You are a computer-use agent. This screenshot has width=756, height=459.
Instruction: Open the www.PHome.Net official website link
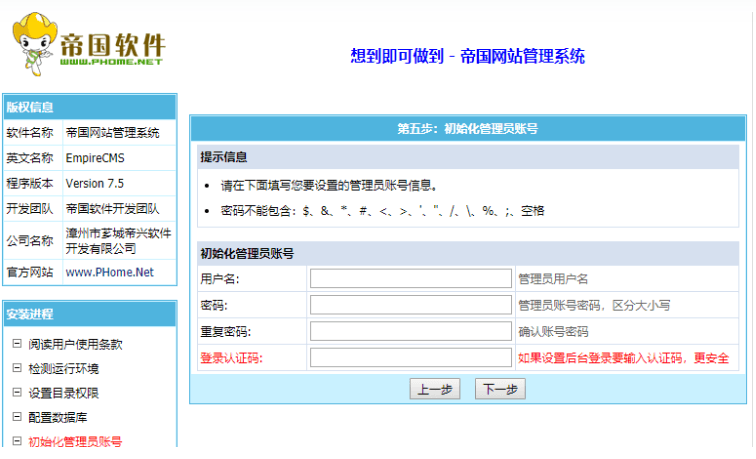click(x=110, y=272)
